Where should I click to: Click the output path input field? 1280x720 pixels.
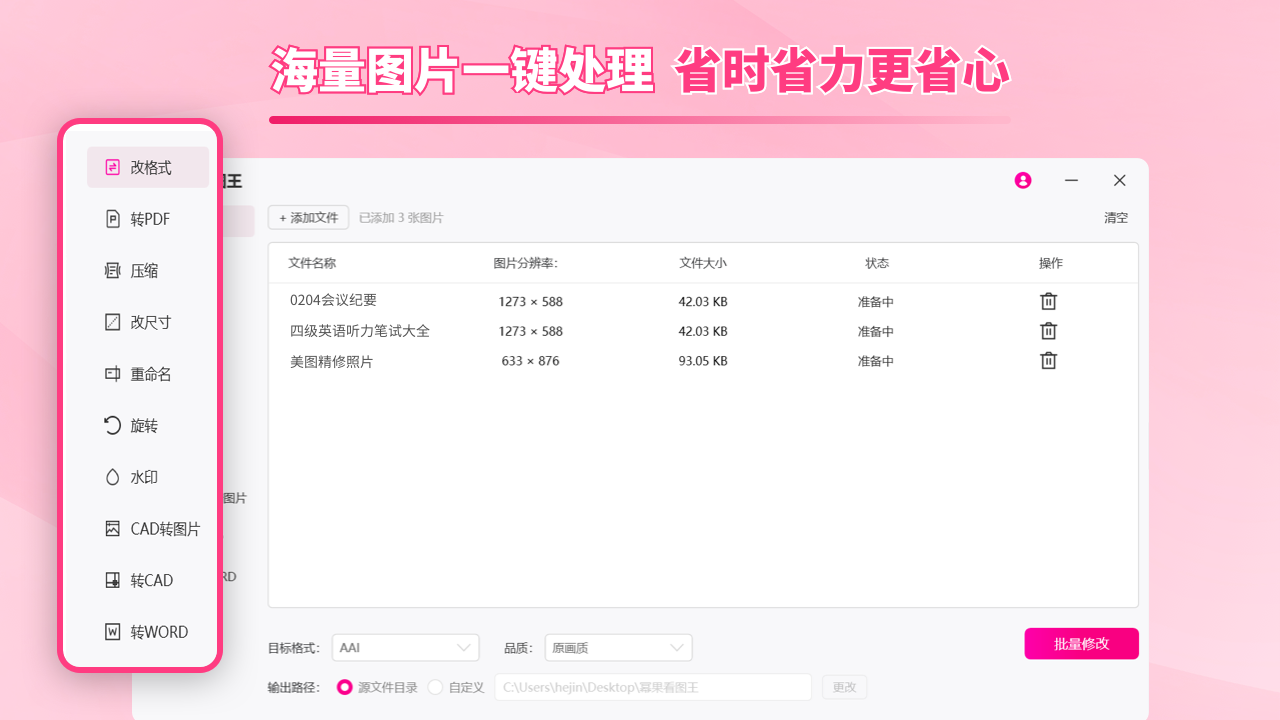tap(653, 687)
